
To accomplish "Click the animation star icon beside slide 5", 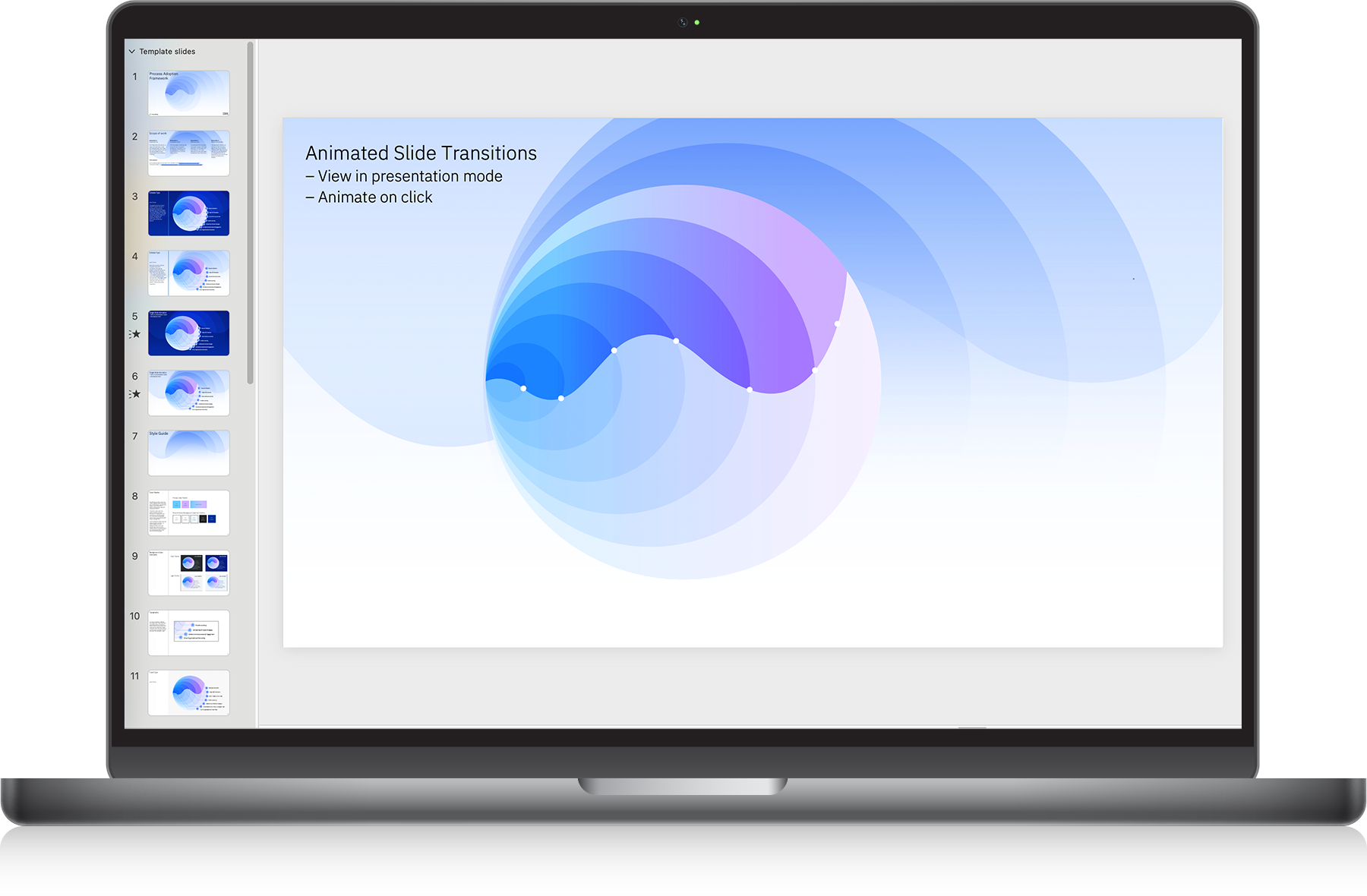I will click(135, 334).
